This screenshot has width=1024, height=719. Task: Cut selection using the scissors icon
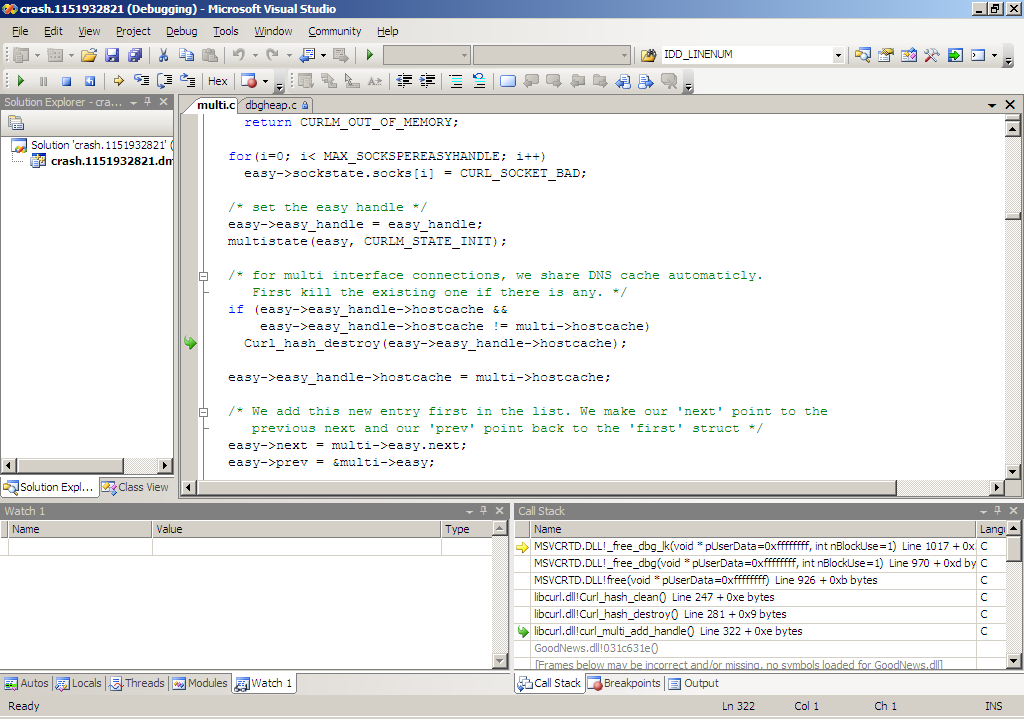pos(163,55)
